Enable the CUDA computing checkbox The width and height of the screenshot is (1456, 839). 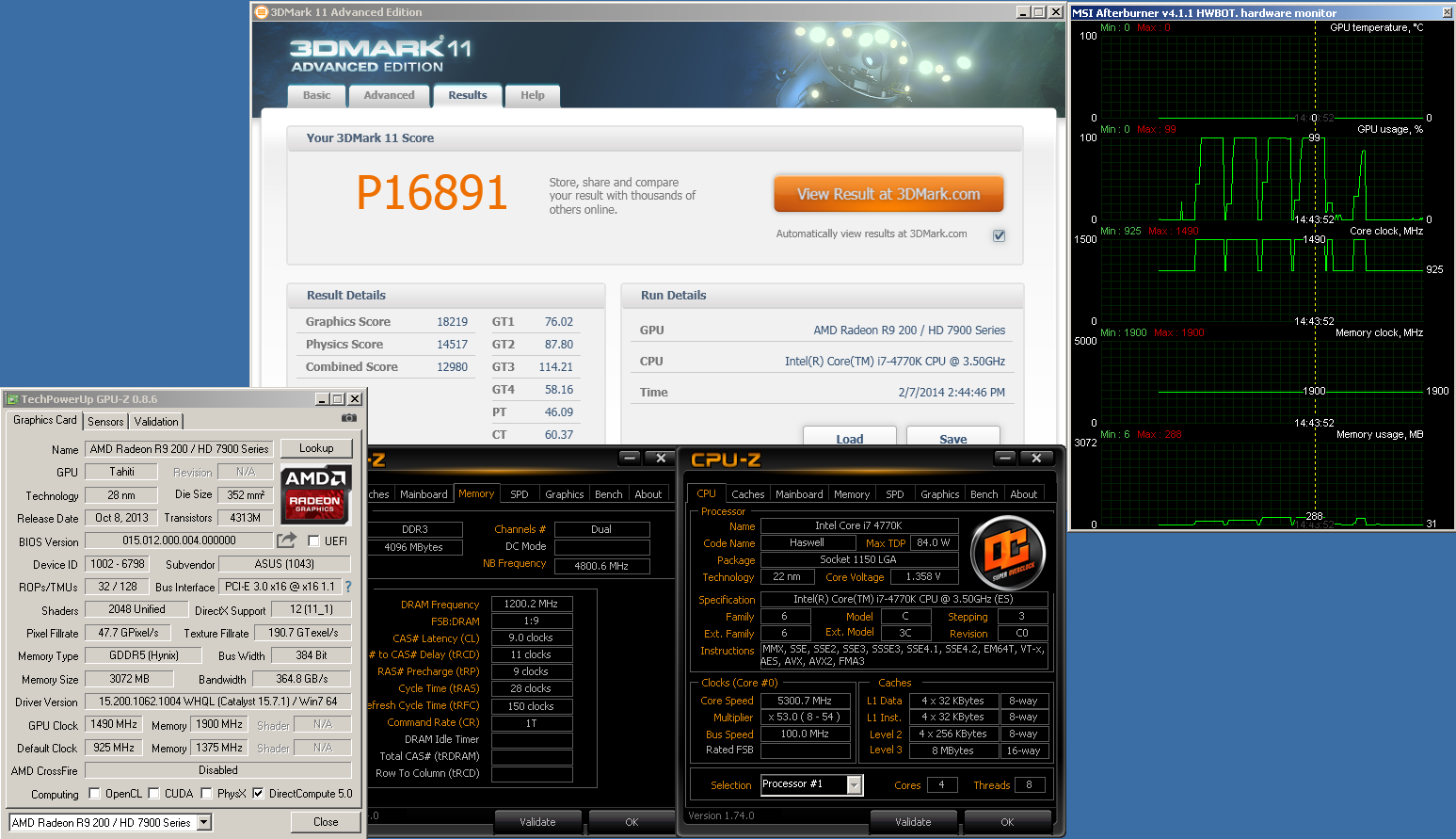(153, 794)
